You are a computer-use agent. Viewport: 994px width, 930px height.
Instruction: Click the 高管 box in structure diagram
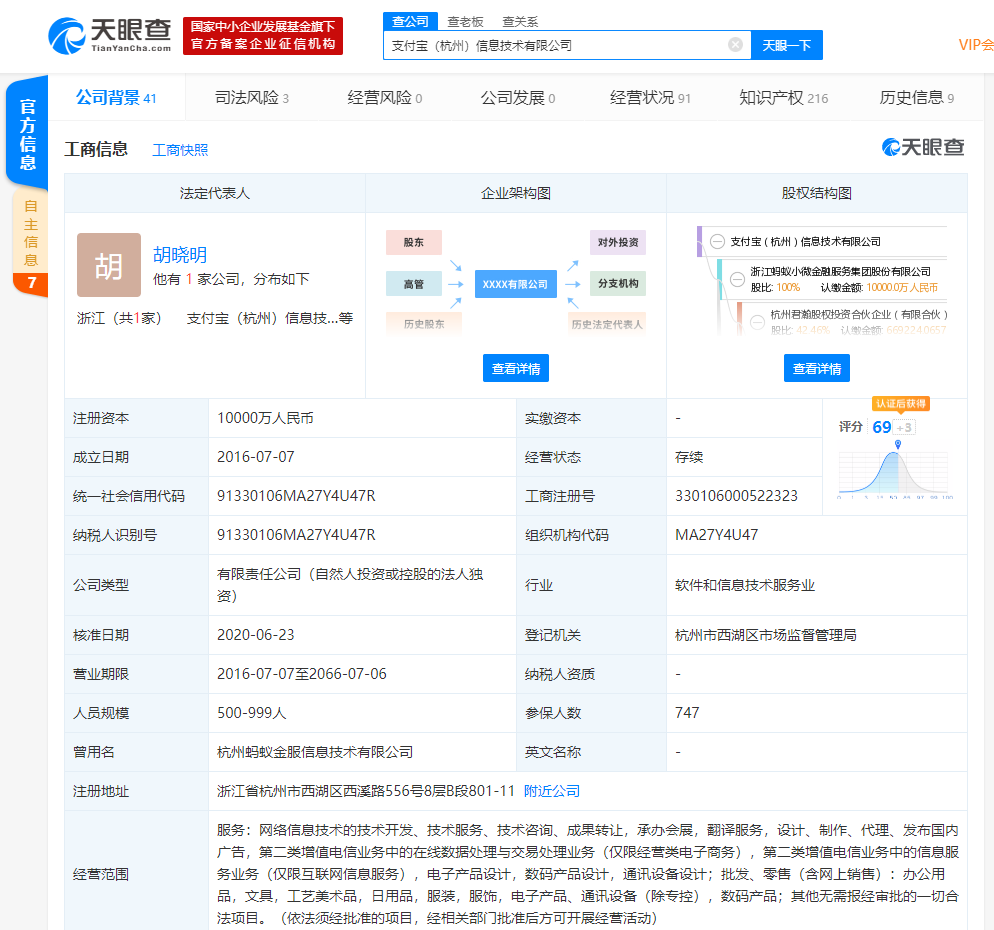point(414,283)
